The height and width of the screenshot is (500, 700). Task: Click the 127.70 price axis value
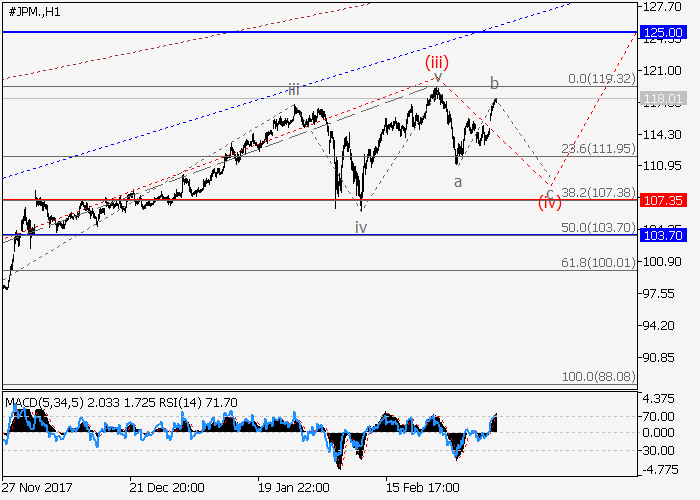662,7
